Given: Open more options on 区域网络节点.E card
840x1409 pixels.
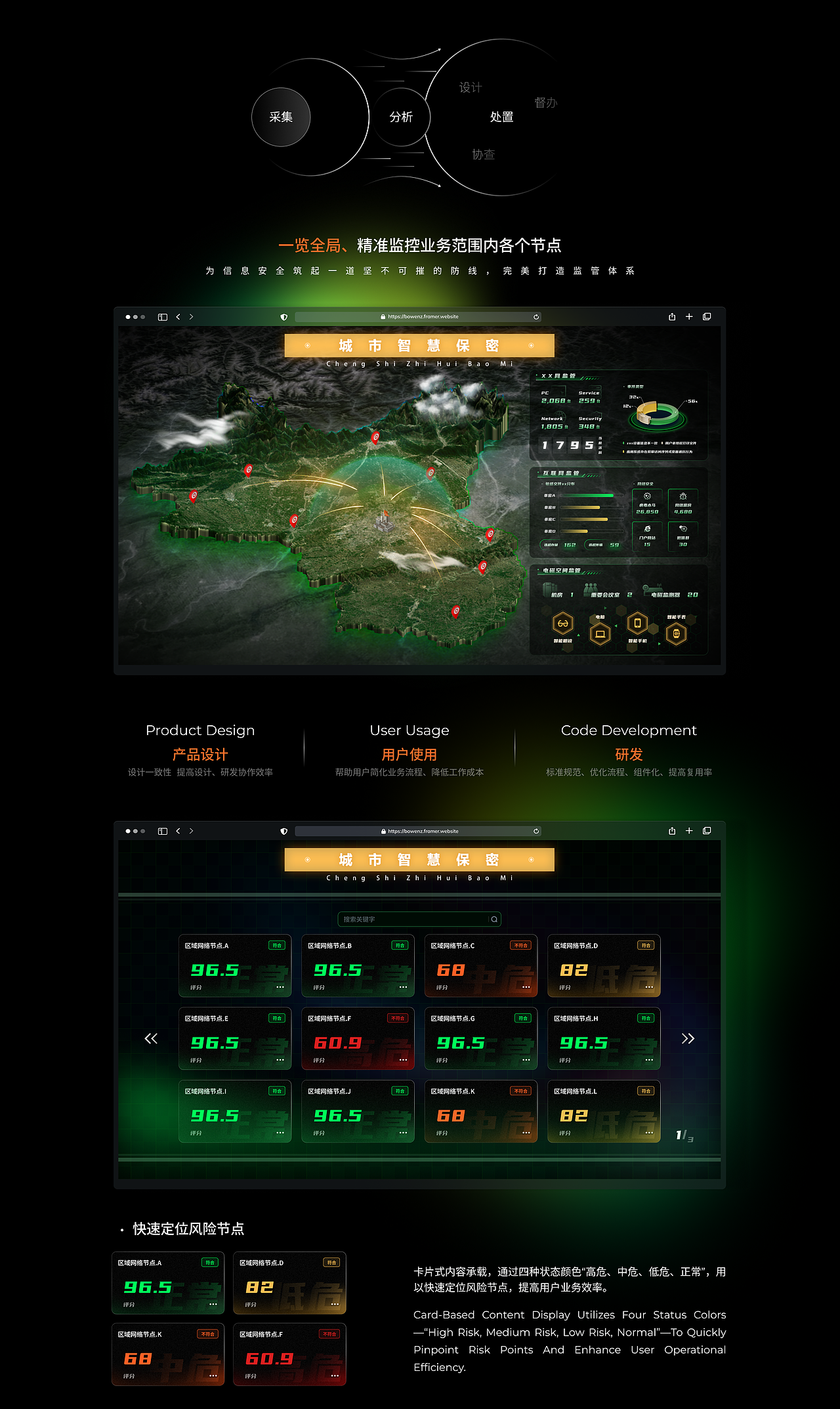Looking at the screenshot, I should pyautogui.click(x=280, y=1060).
